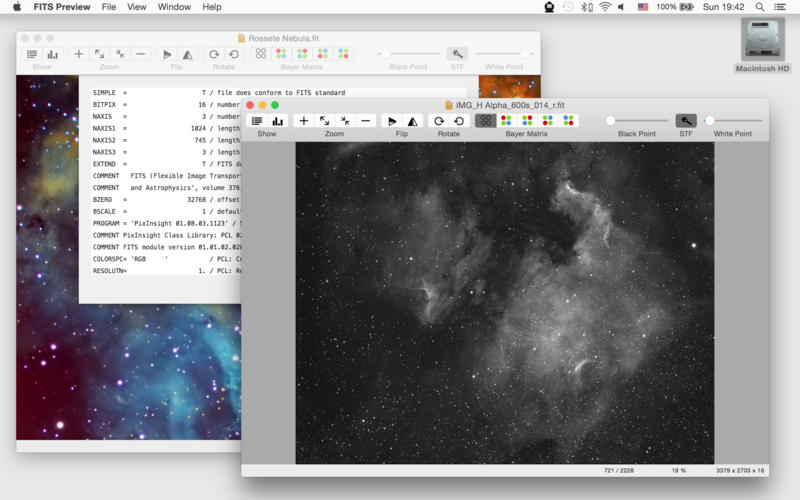Rotate Rossete Nebula image clockwise
The height and width of the screenshot is (500, 800).
(x=214, y=54)
